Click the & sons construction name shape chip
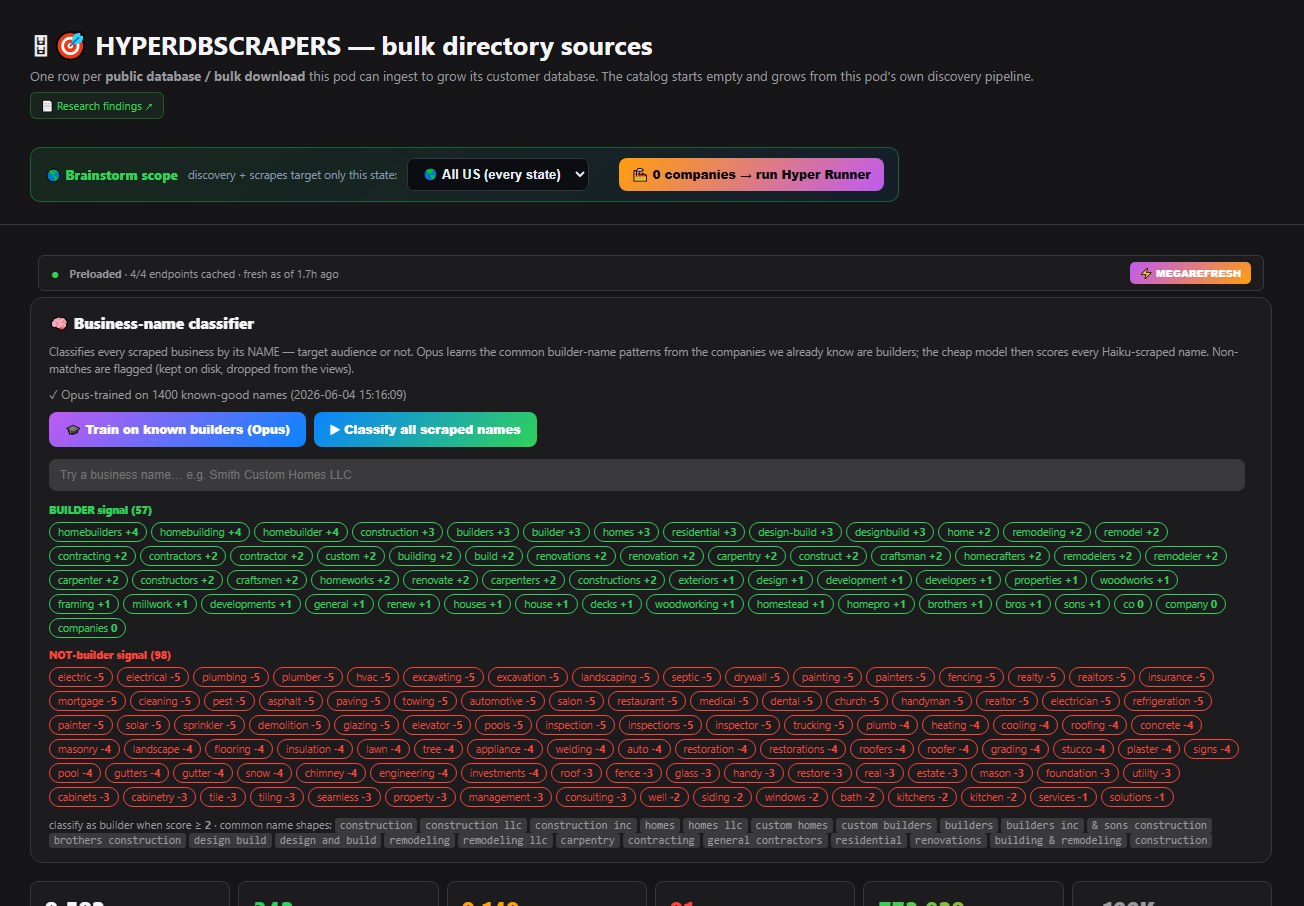The image size is (1304, 906). tap(1149, 825)
